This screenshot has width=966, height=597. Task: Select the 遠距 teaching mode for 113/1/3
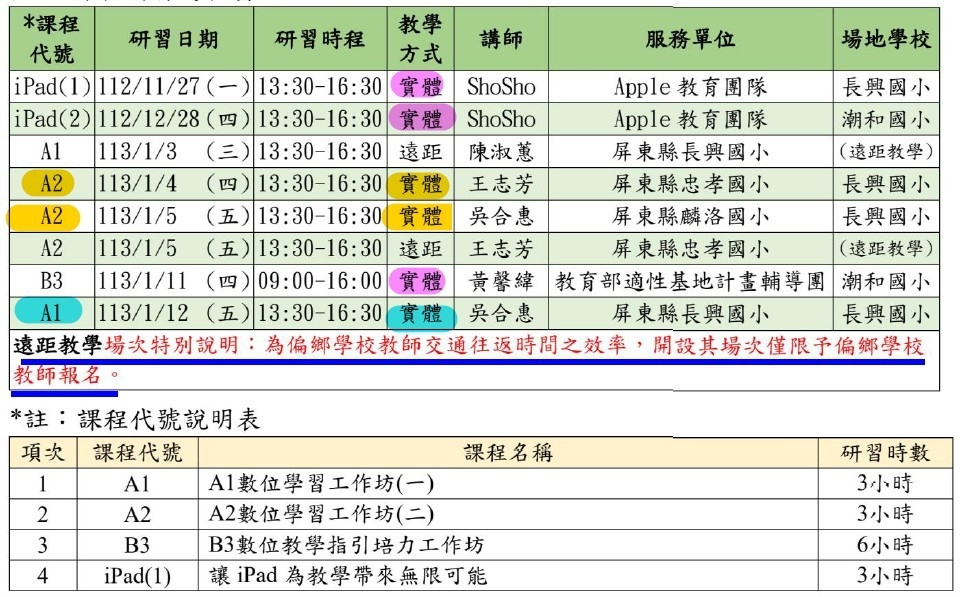click(x=421, y=152)
